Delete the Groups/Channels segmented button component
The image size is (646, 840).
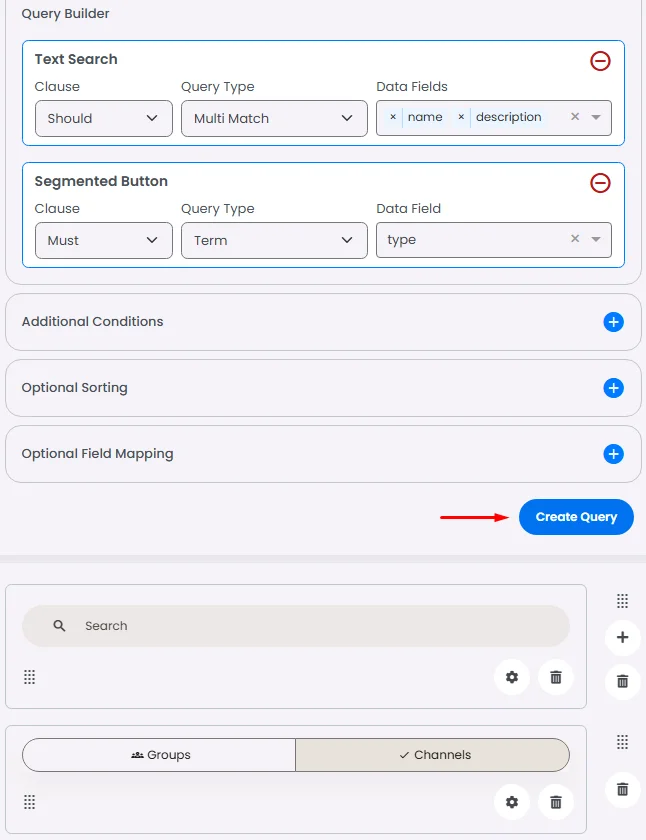click(x=556, y=801)
